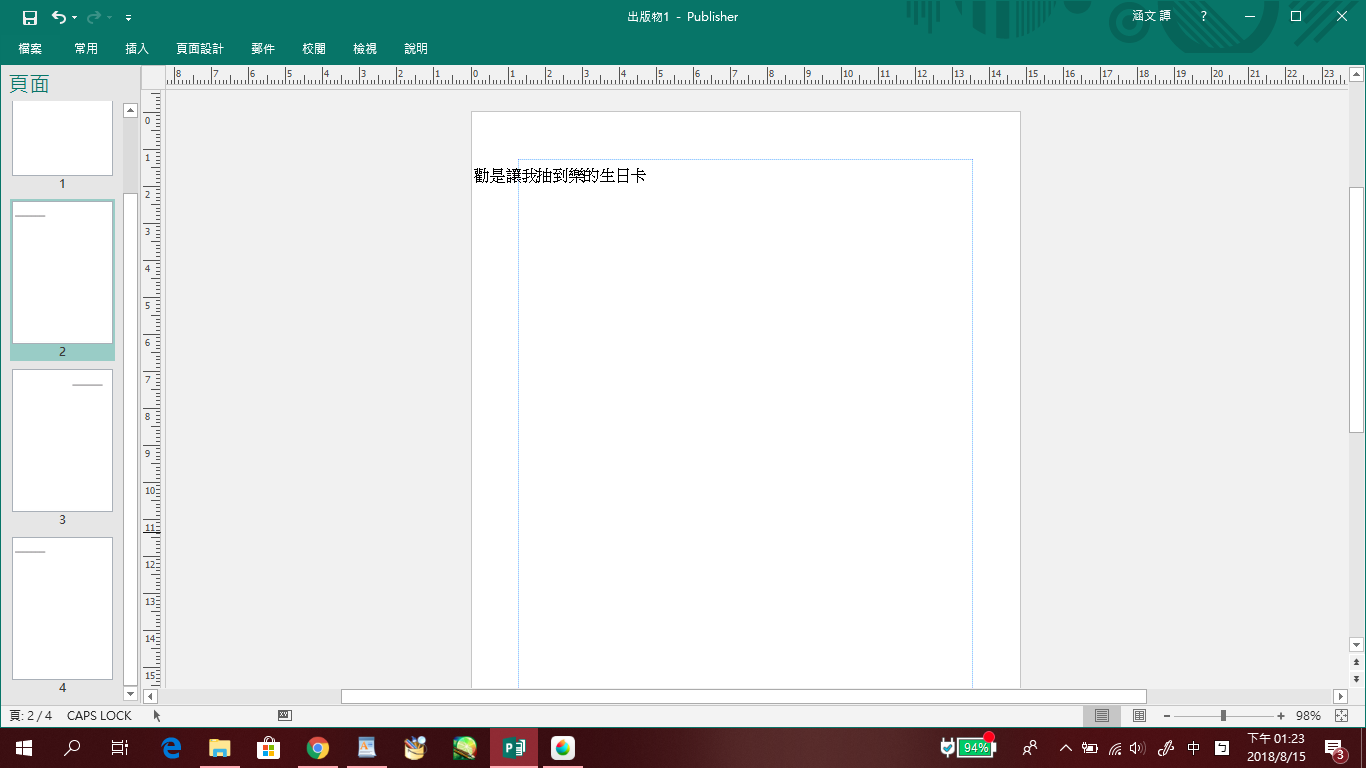Open Google Chrome from the taskbar
Screen dimensions: 1366x768
coord(318,748)
